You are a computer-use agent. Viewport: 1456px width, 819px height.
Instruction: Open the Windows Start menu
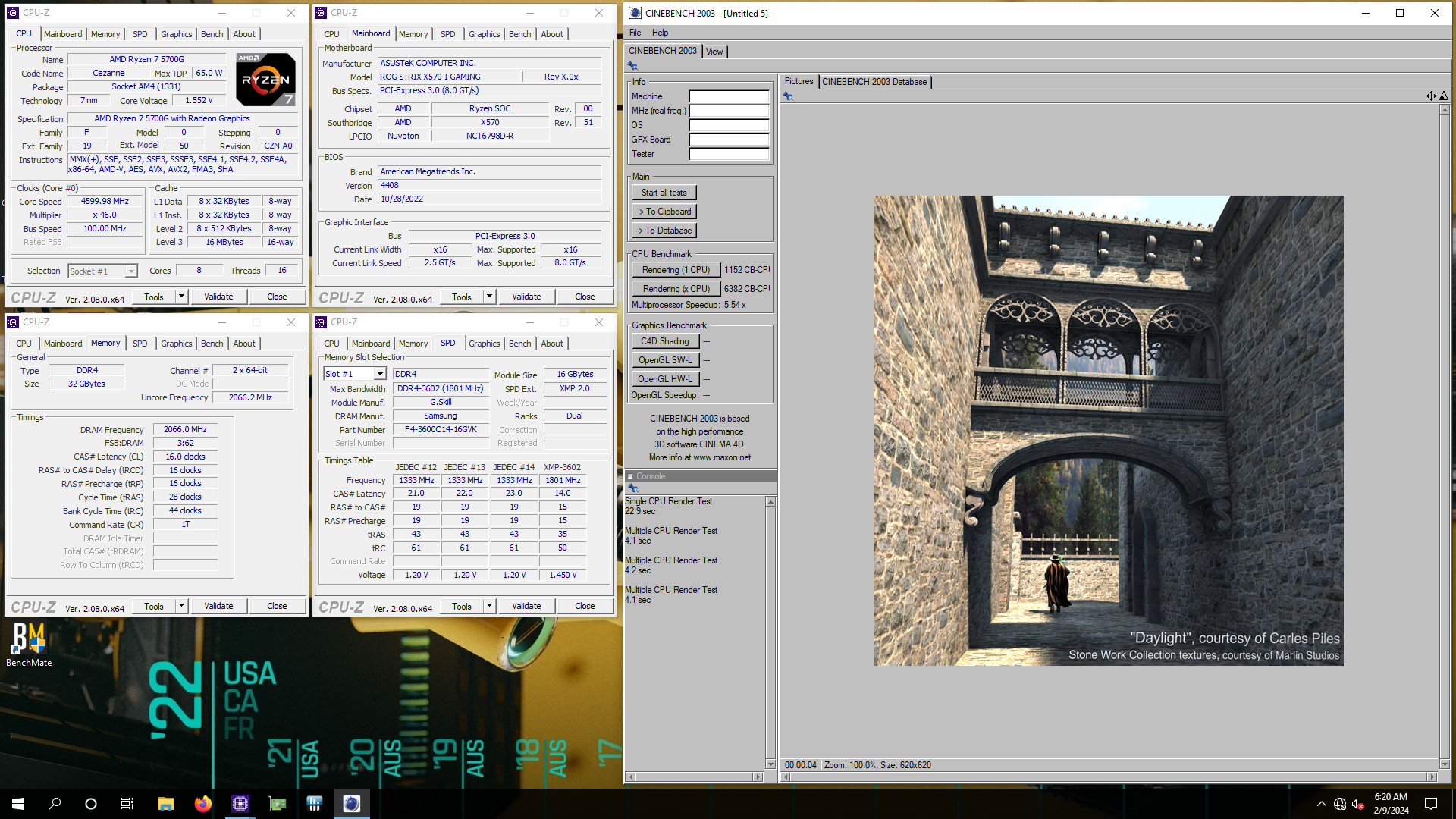tap(18, 804)
